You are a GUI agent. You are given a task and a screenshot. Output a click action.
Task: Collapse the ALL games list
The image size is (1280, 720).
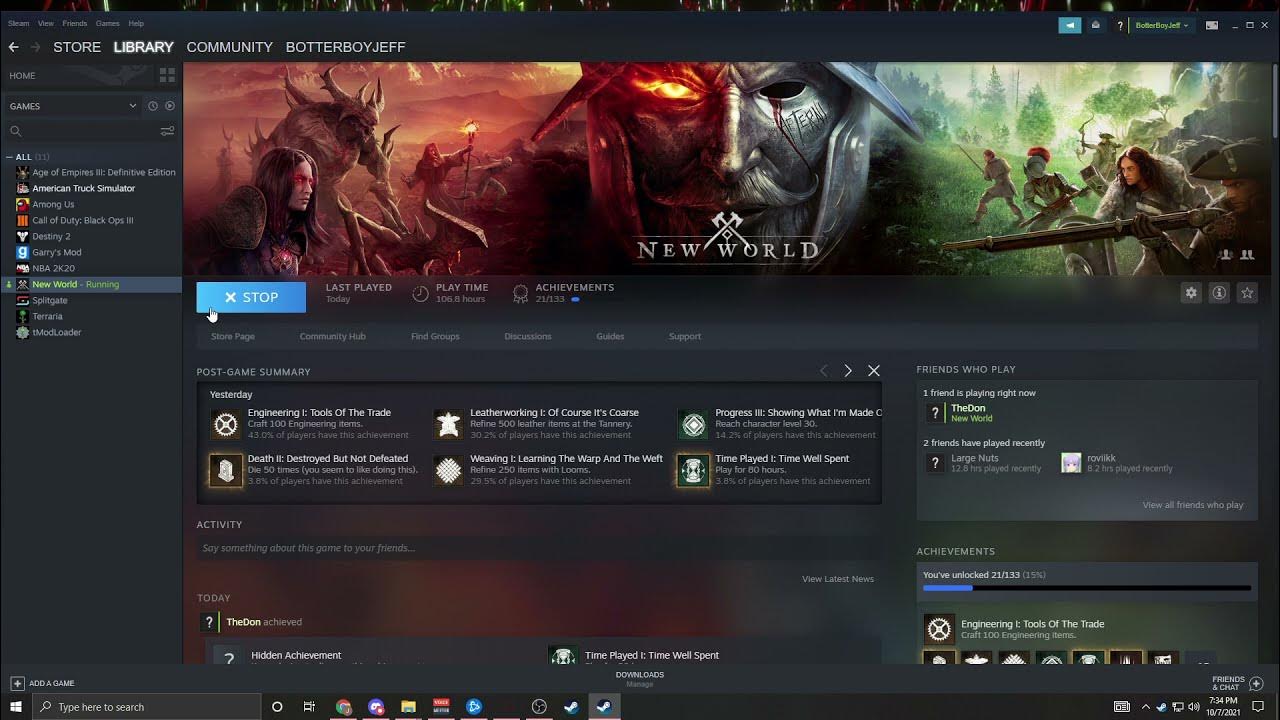coord(9,157)
